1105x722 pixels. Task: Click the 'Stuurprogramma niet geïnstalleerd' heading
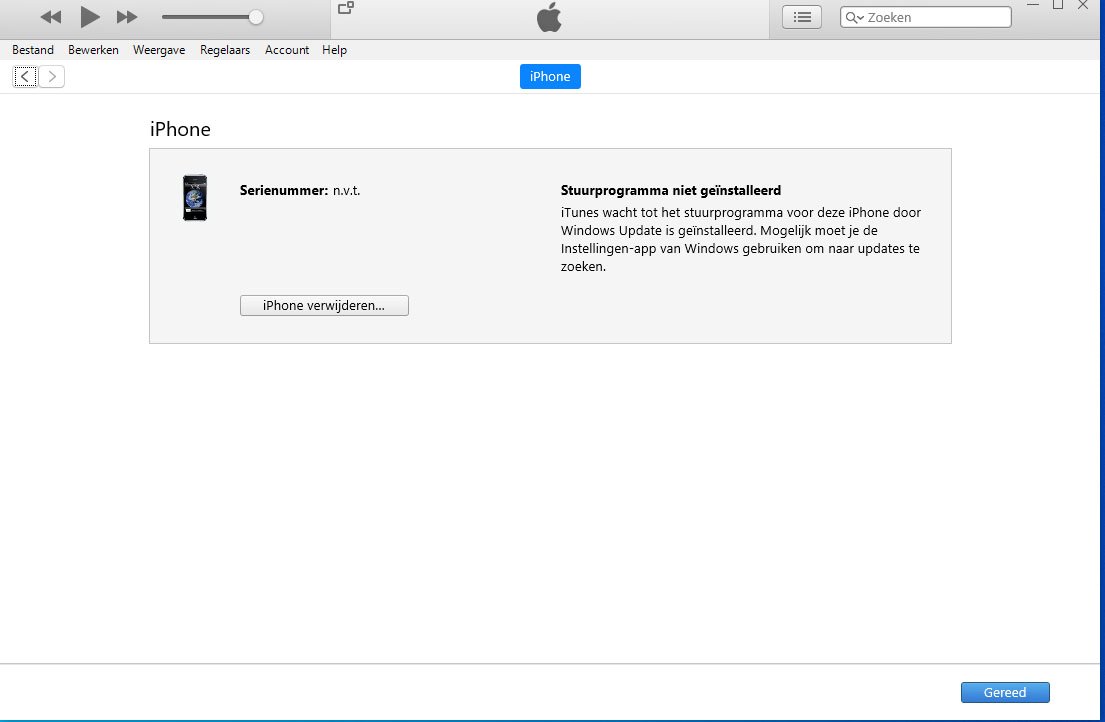(x=671, y=190)
